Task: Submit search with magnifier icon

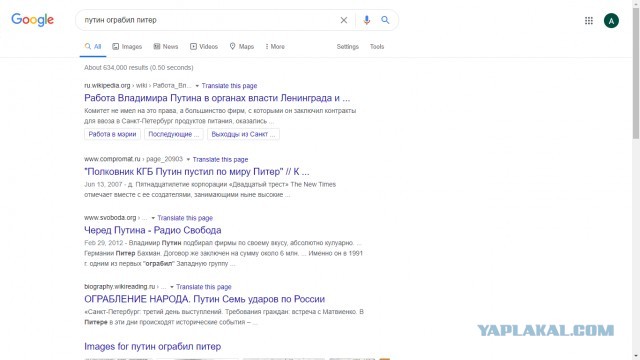Action: [385, 20]
